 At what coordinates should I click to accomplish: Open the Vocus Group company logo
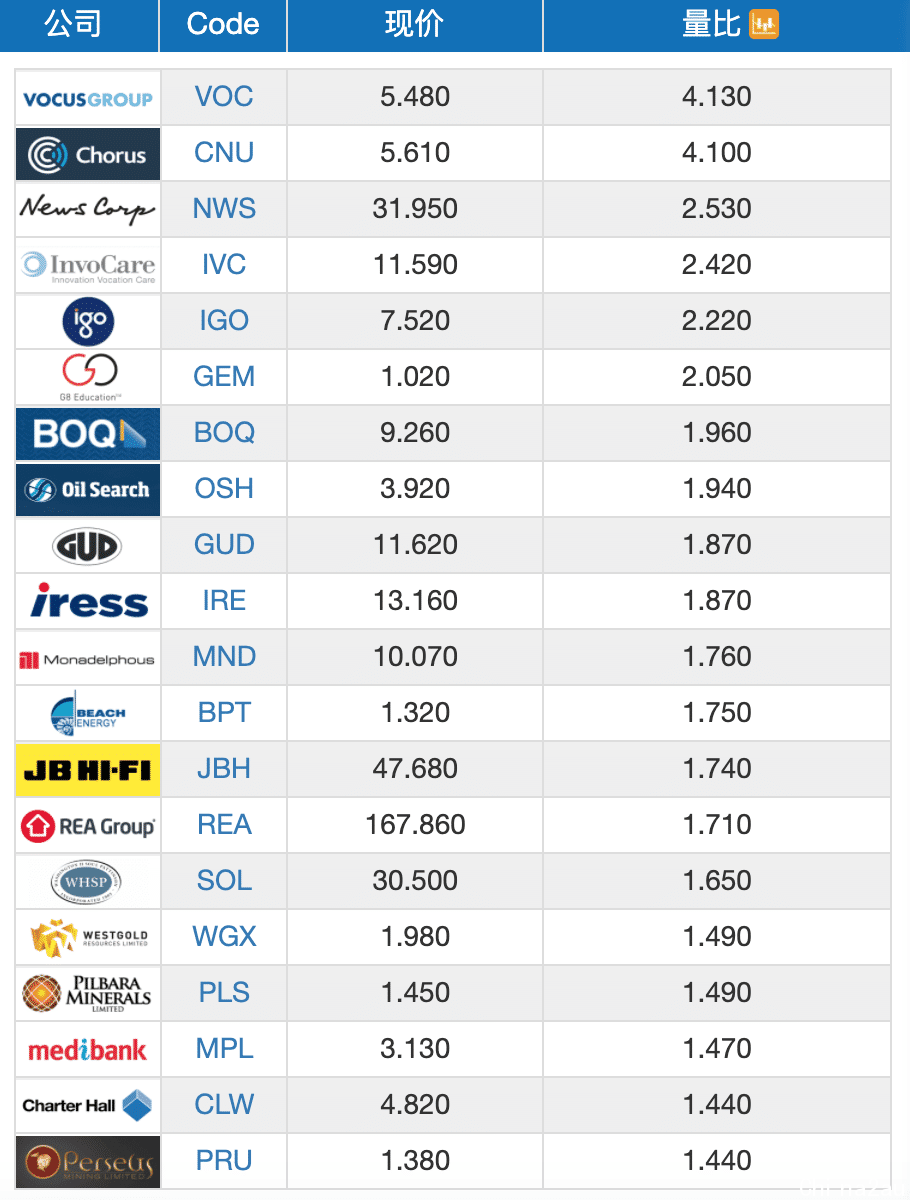coord(88,98)
